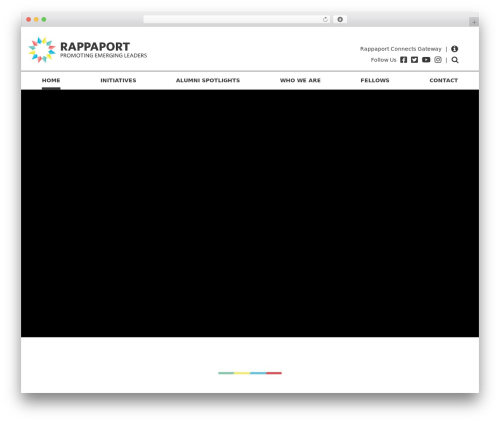Open the INITIATIVES menu
Screen dimensions: 500x423
118,80
